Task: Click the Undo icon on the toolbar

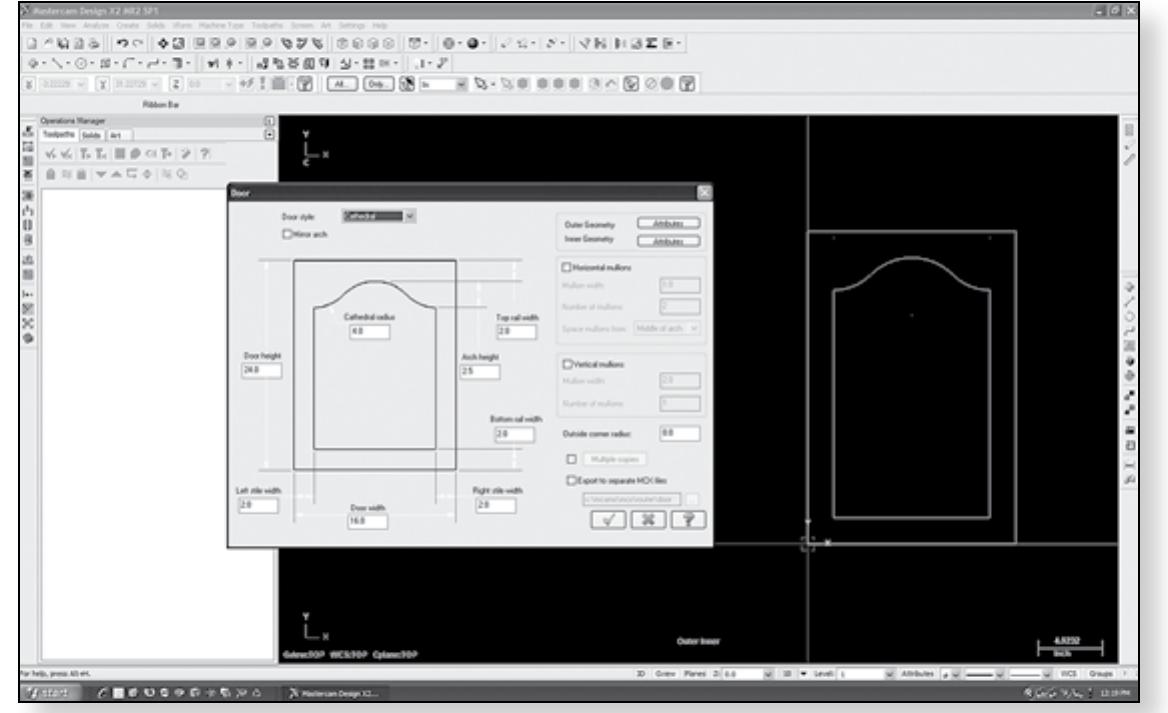Action: (x=123, y=42)
